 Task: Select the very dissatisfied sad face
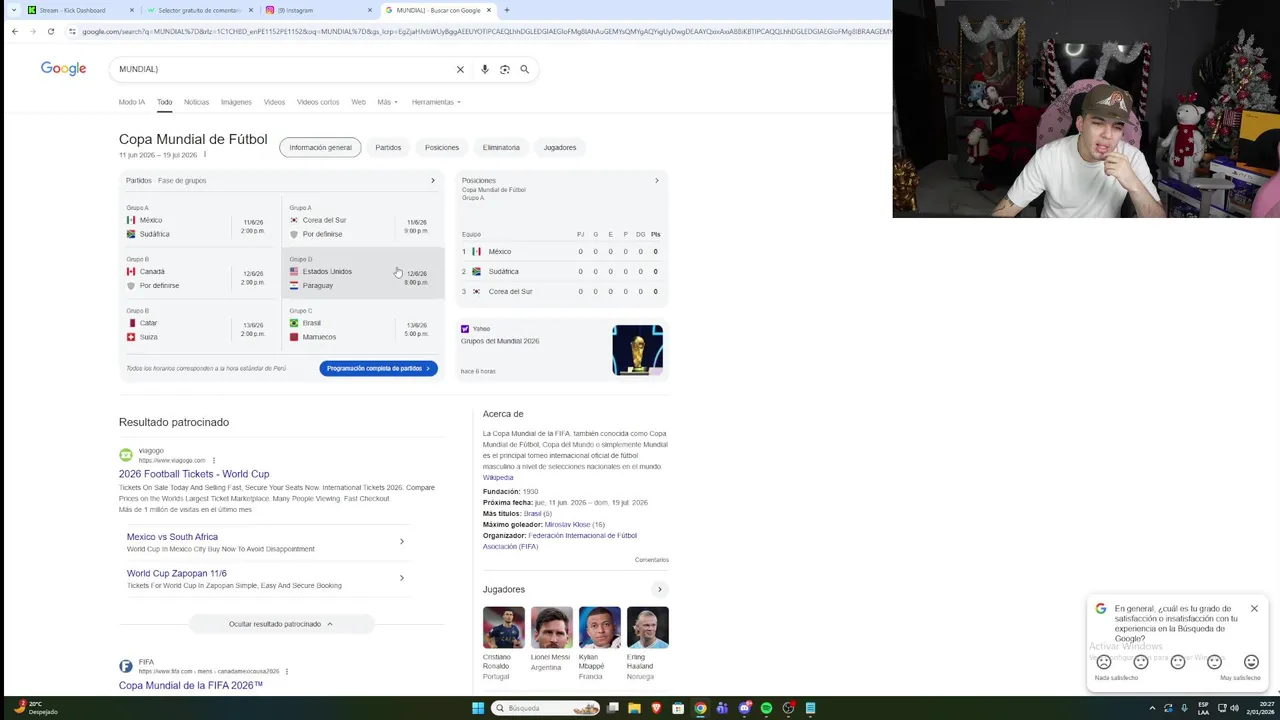[x=1104, y=662]
